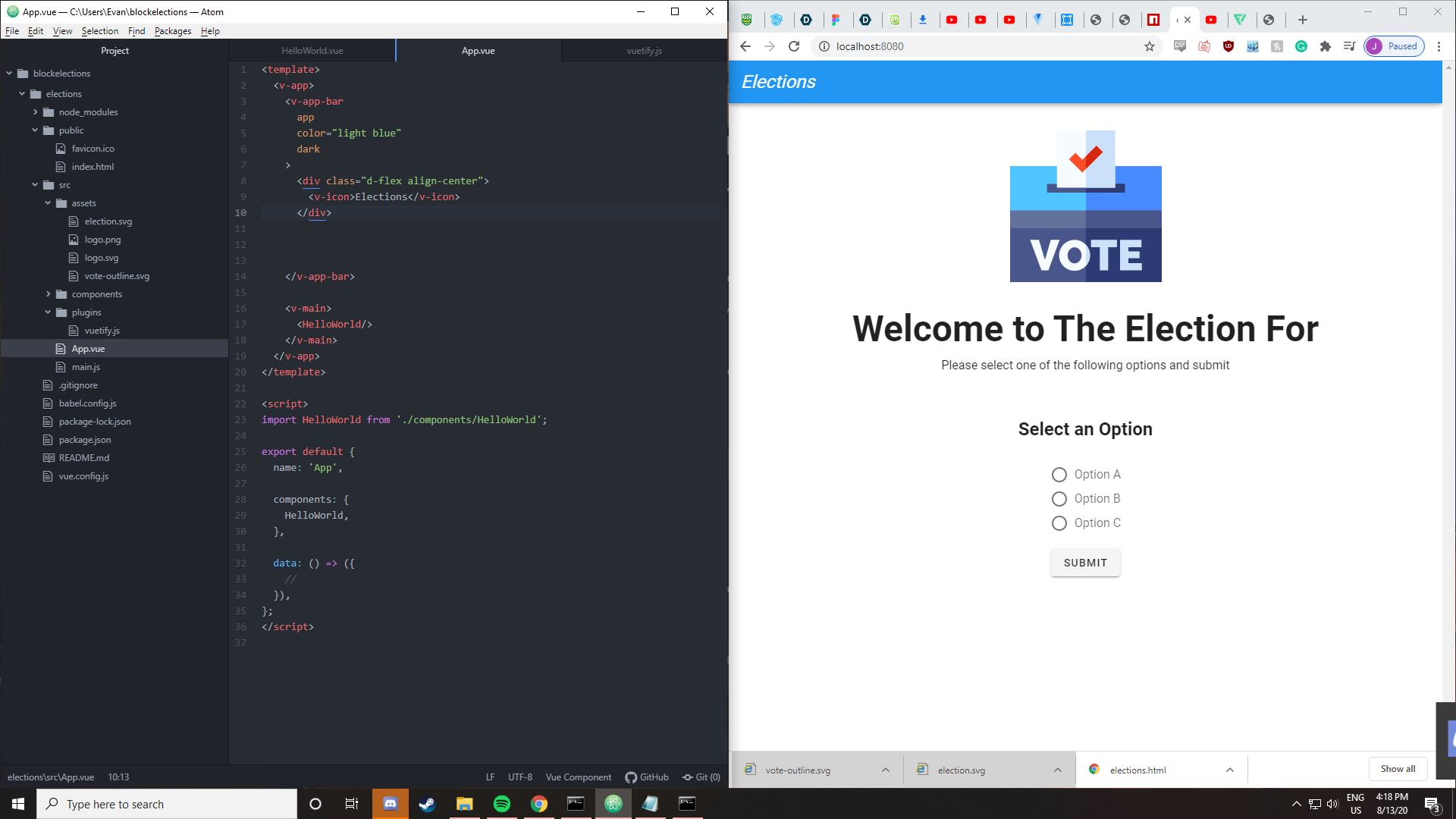Viewport: 1456px width, 819px height.
Task: Select the Option A radio button
Action: (1059, 475)
